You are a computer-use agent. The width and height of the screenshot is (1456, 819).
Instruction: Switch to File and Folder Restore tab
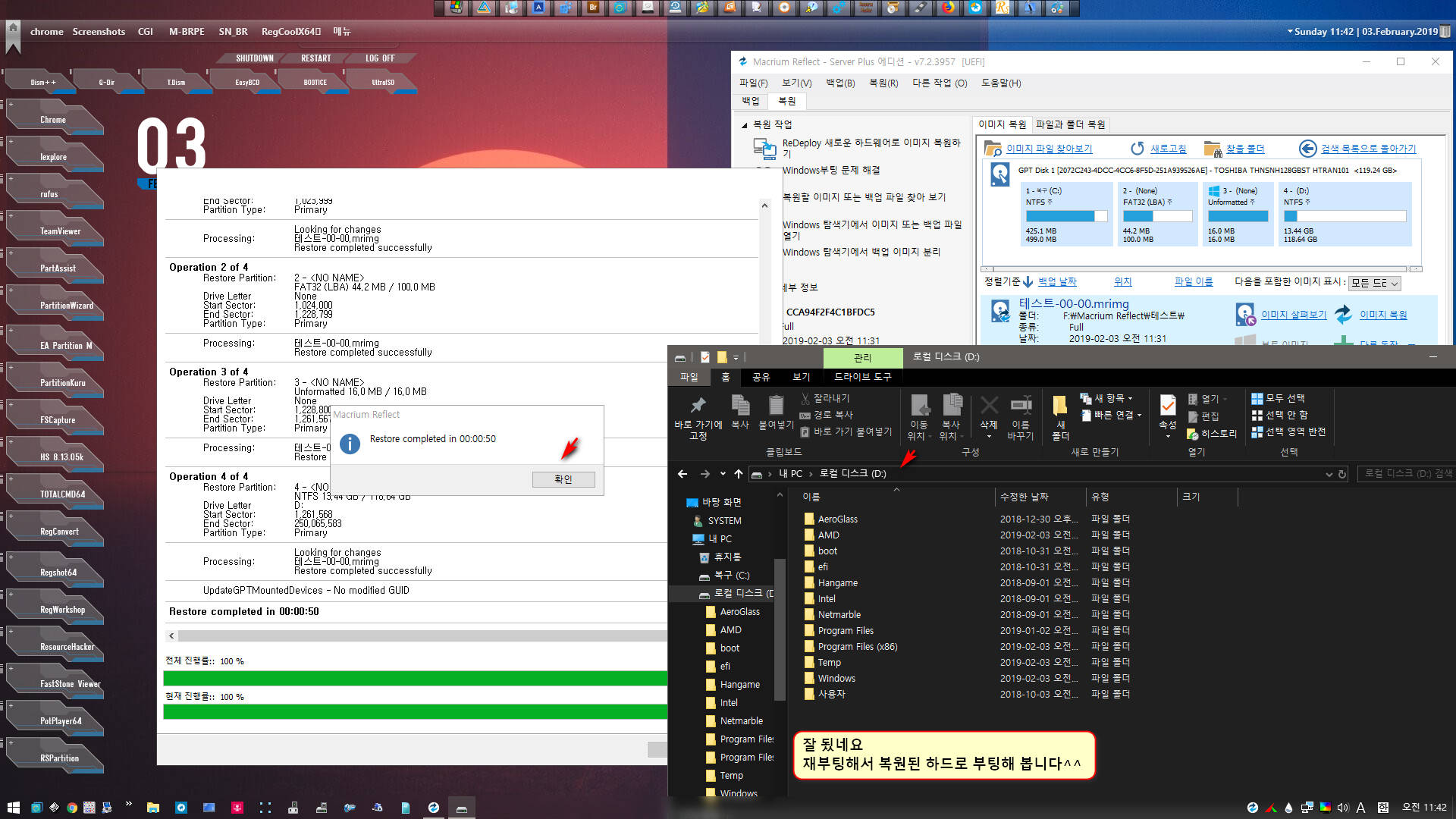[x=1070, y=124]
